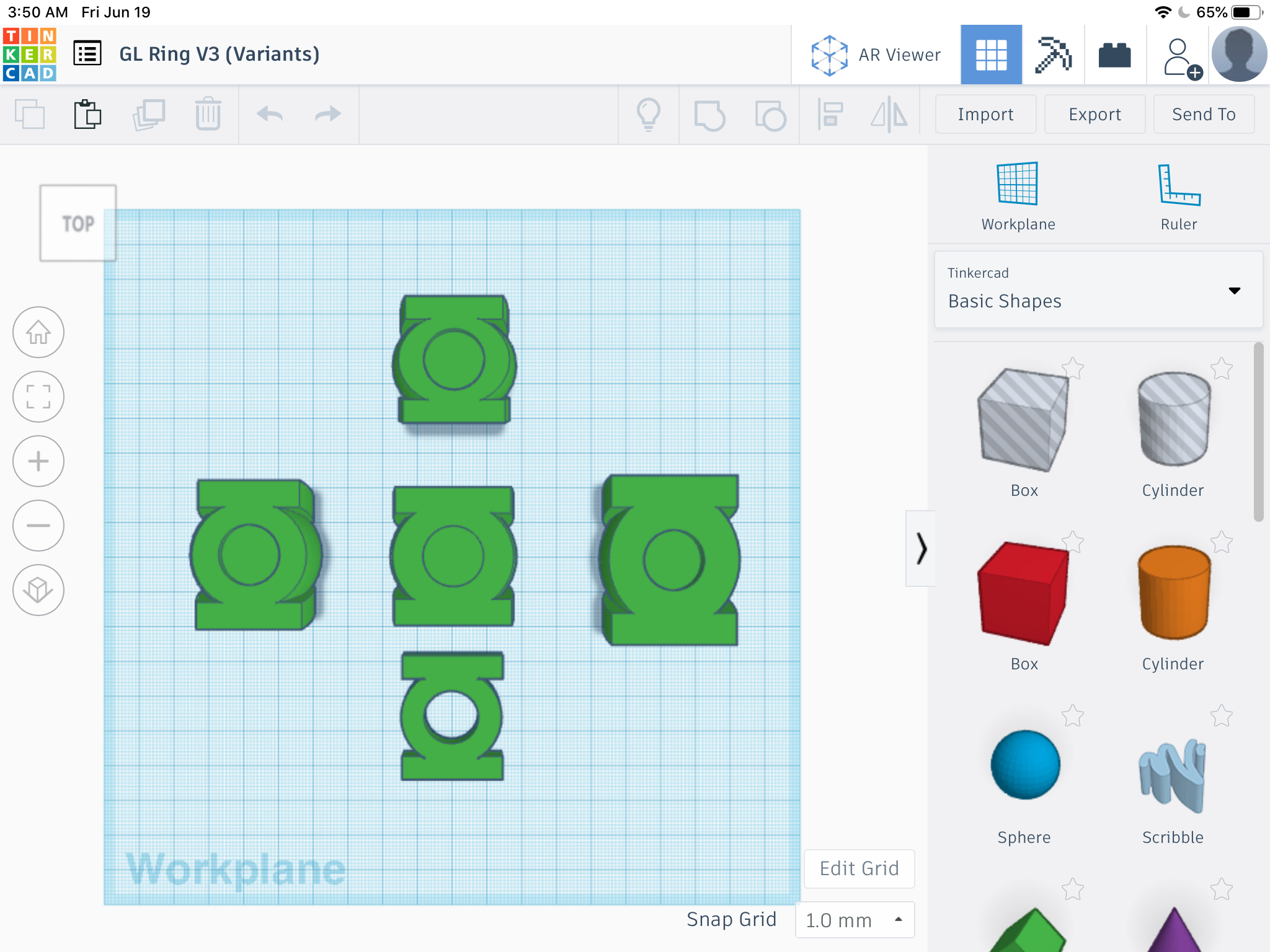Select the left green ring model
The image size is (1270, 952).
click(255, 555)
